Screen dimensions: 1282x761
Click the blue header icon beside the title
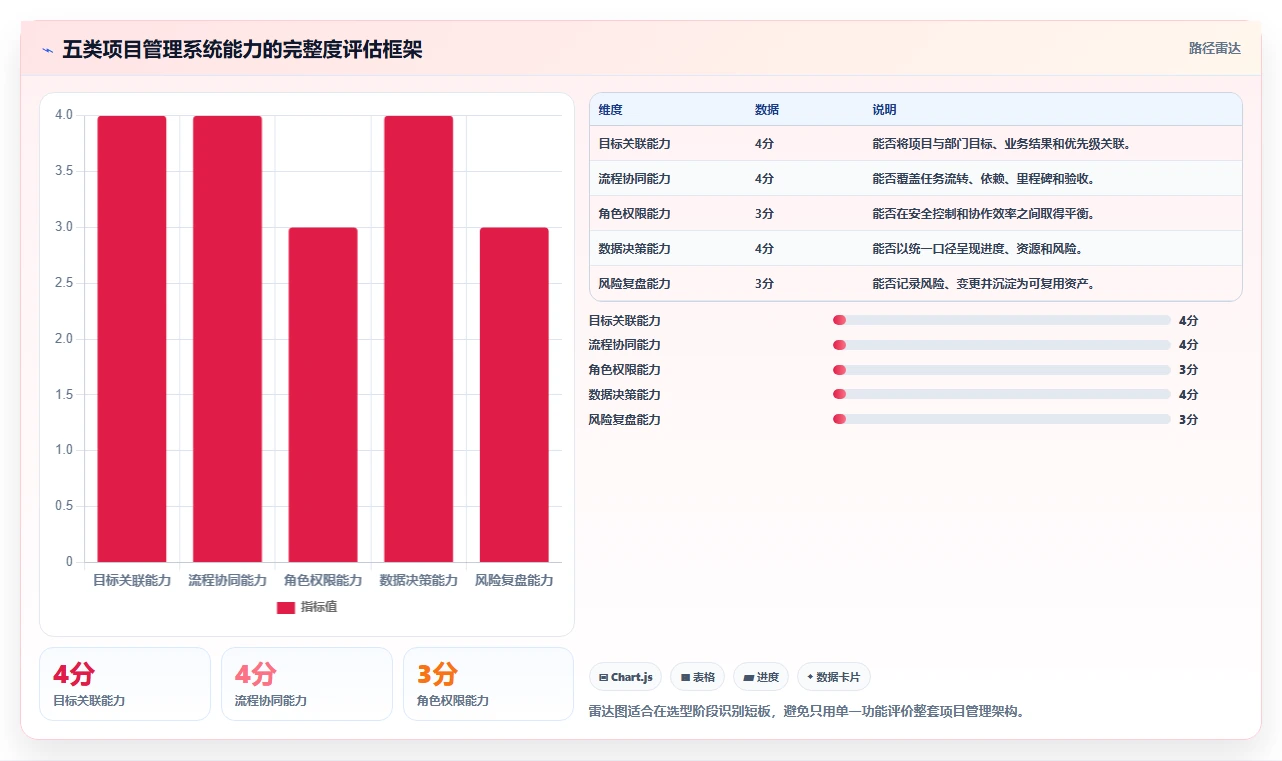(x=47, y=50)
